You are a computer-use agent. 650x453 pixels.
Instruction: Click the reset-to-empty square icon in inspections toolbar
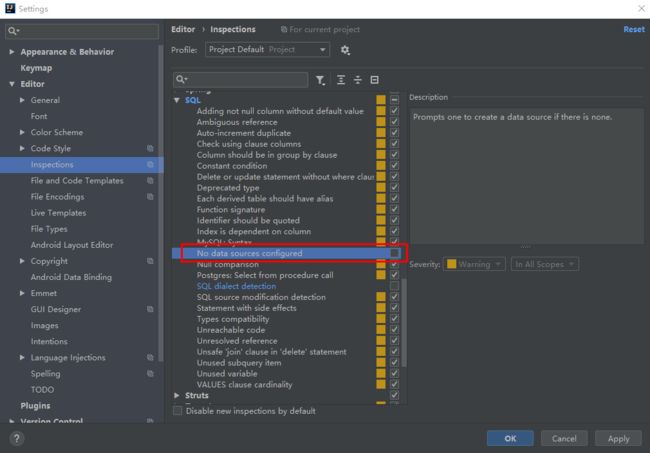375,80
